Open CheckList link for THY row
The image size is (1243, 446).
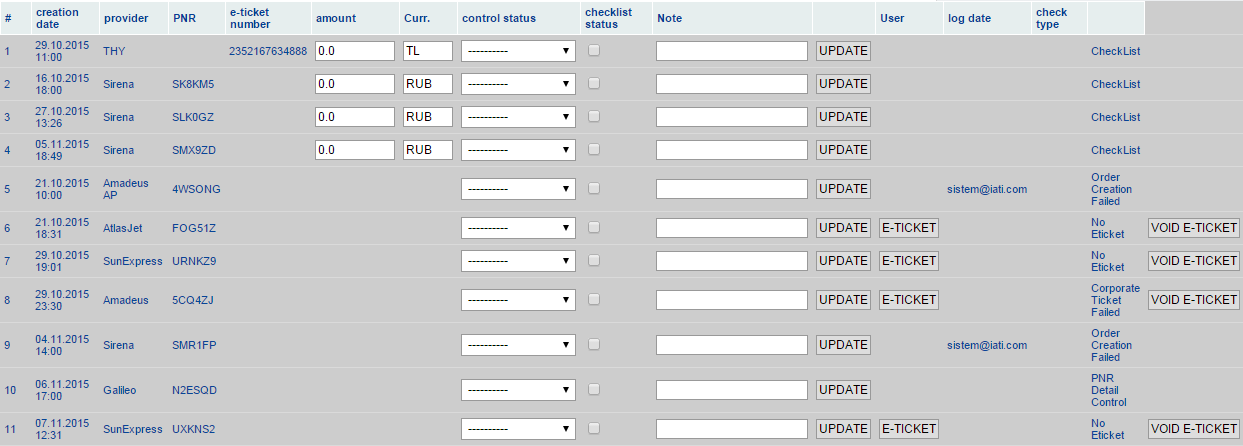(x=1116, y=51)
